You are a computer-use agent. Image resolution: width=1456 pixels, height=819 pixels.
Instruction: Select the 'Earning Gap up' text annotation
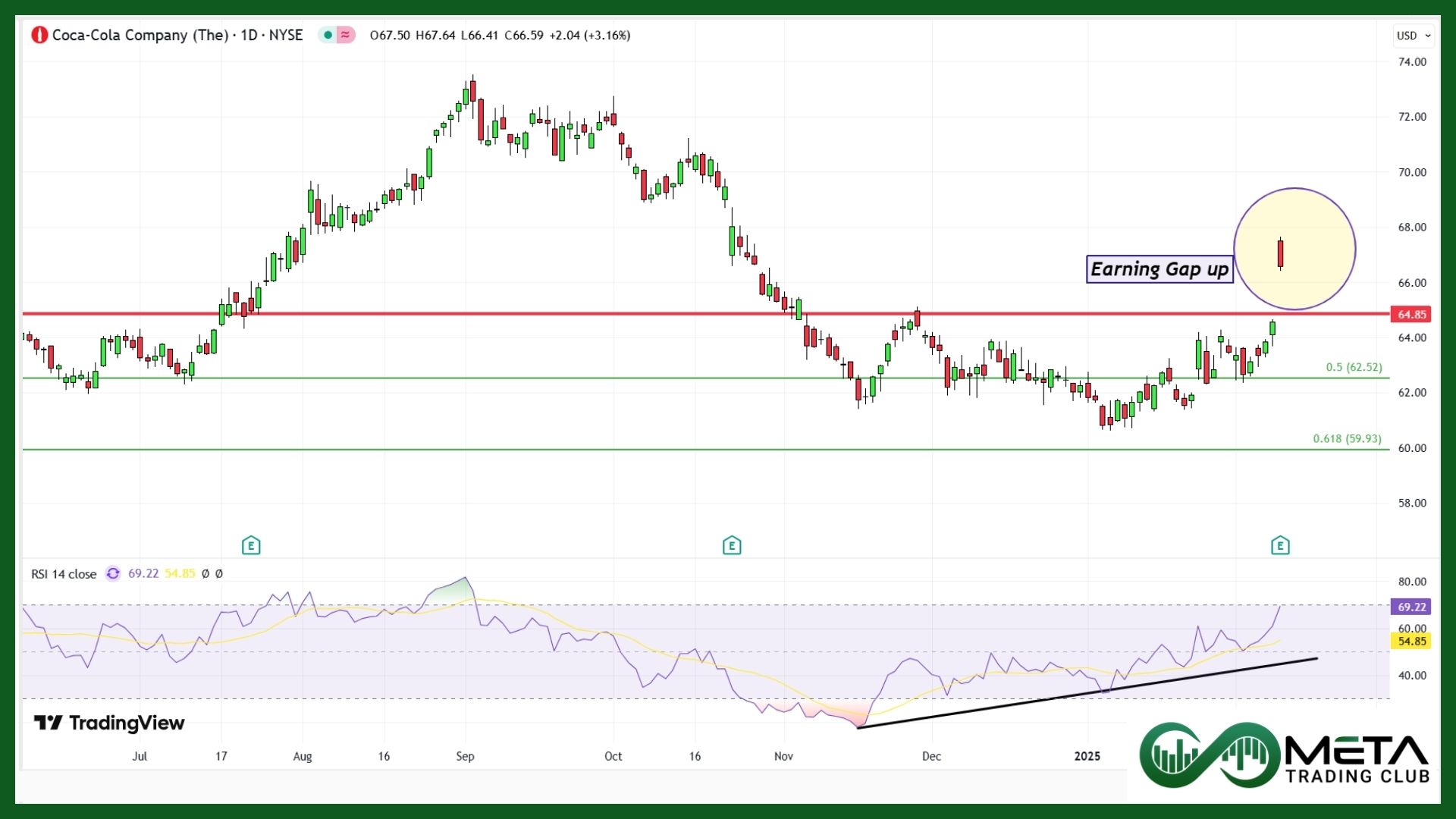tap(1159, 269)
